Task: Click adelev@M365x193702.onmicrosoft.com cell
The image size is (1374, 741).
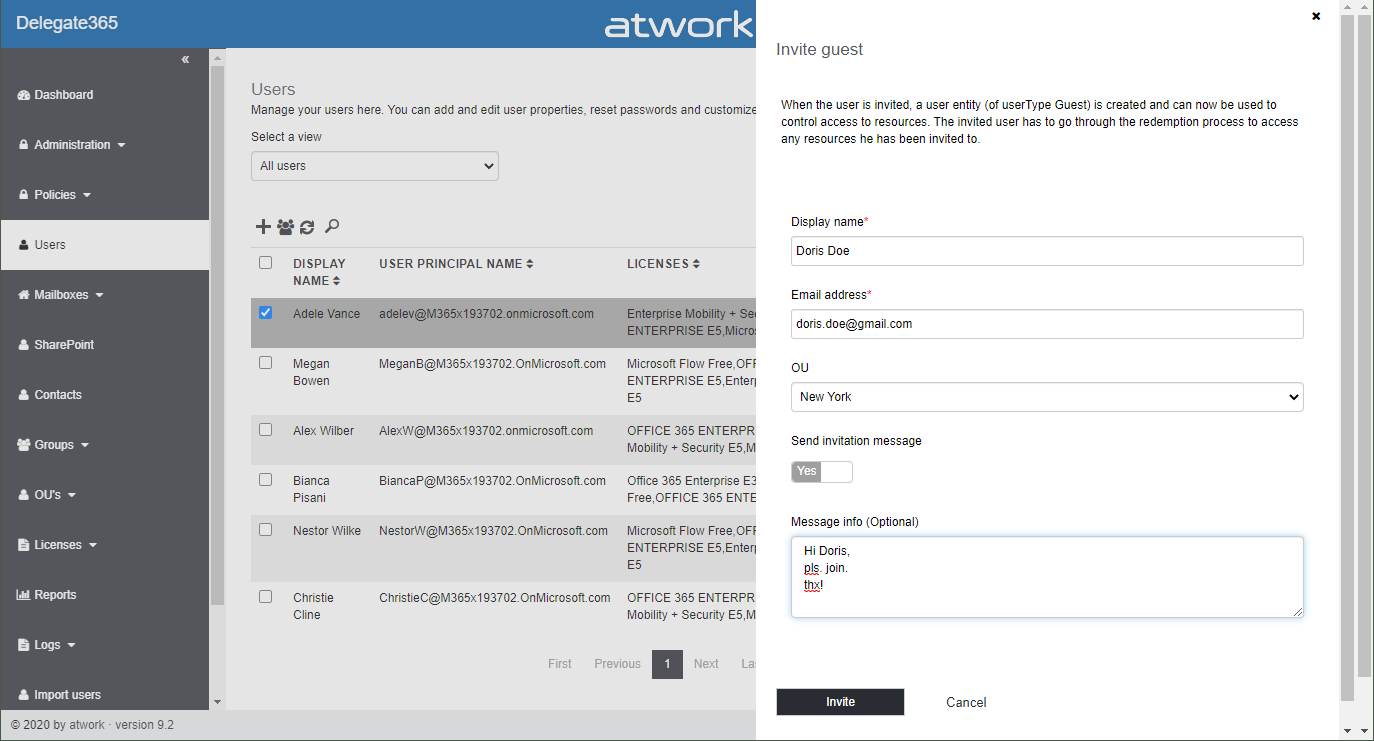Action: [x=486, y=314]
